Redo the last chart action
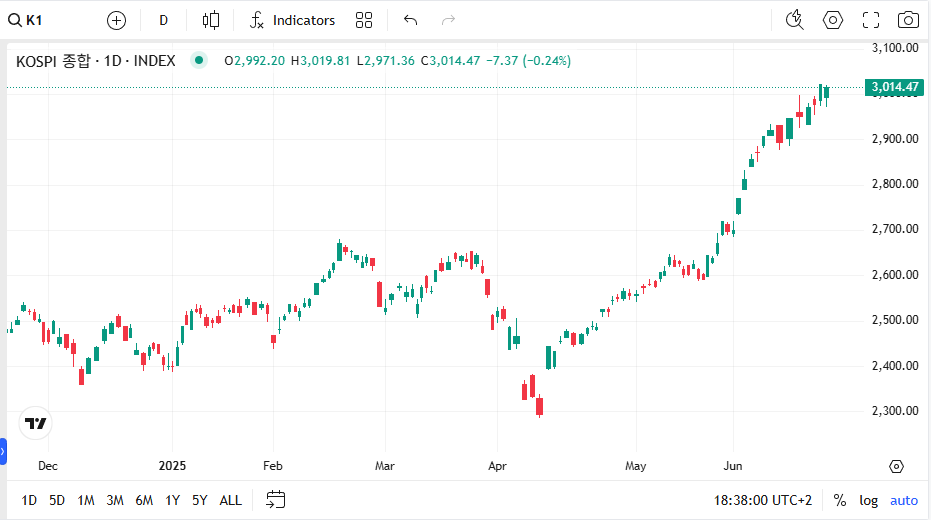 [448, 20]
